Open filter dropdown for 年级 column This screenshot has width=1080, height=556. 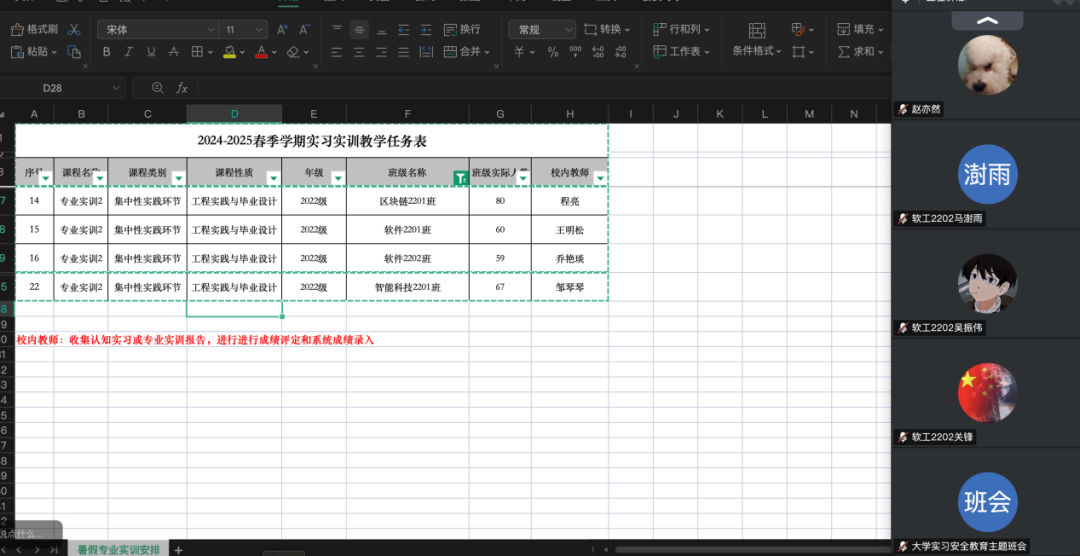(338, 178)
